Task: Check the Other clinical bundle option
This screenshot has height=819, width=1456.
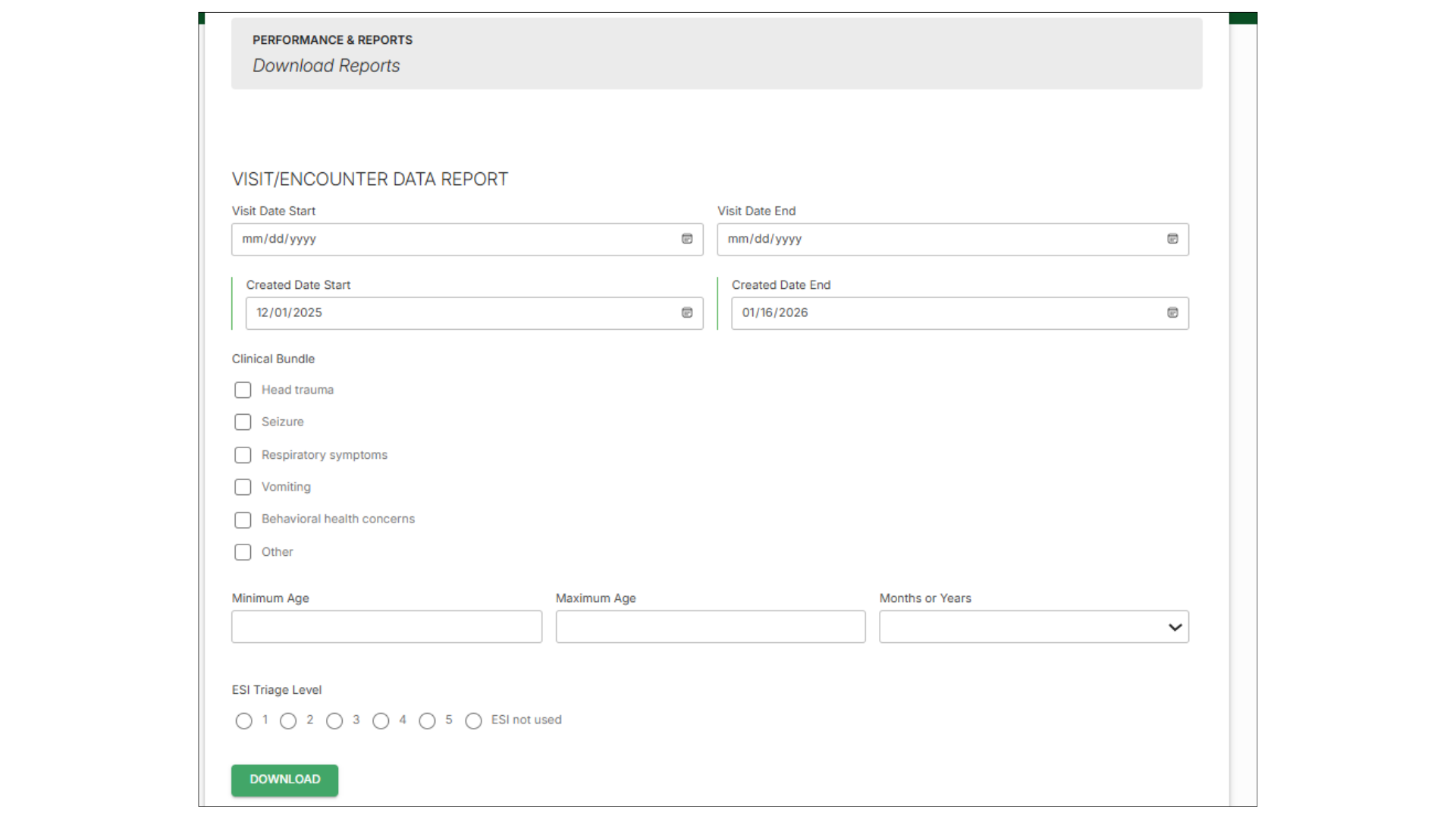Action: click(243, 552)
